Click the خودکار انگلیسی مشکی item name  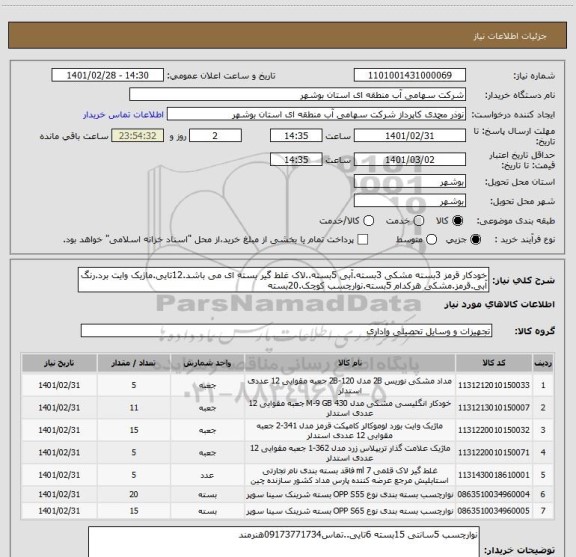point(350,408)
